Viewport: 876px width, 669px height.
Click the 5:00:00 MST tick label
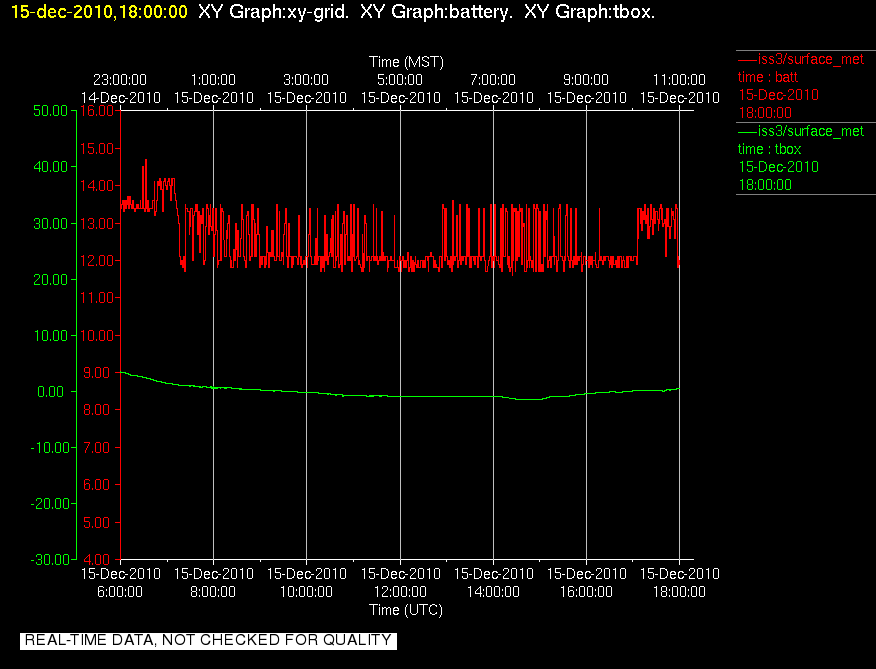click(x=400, y=80)
